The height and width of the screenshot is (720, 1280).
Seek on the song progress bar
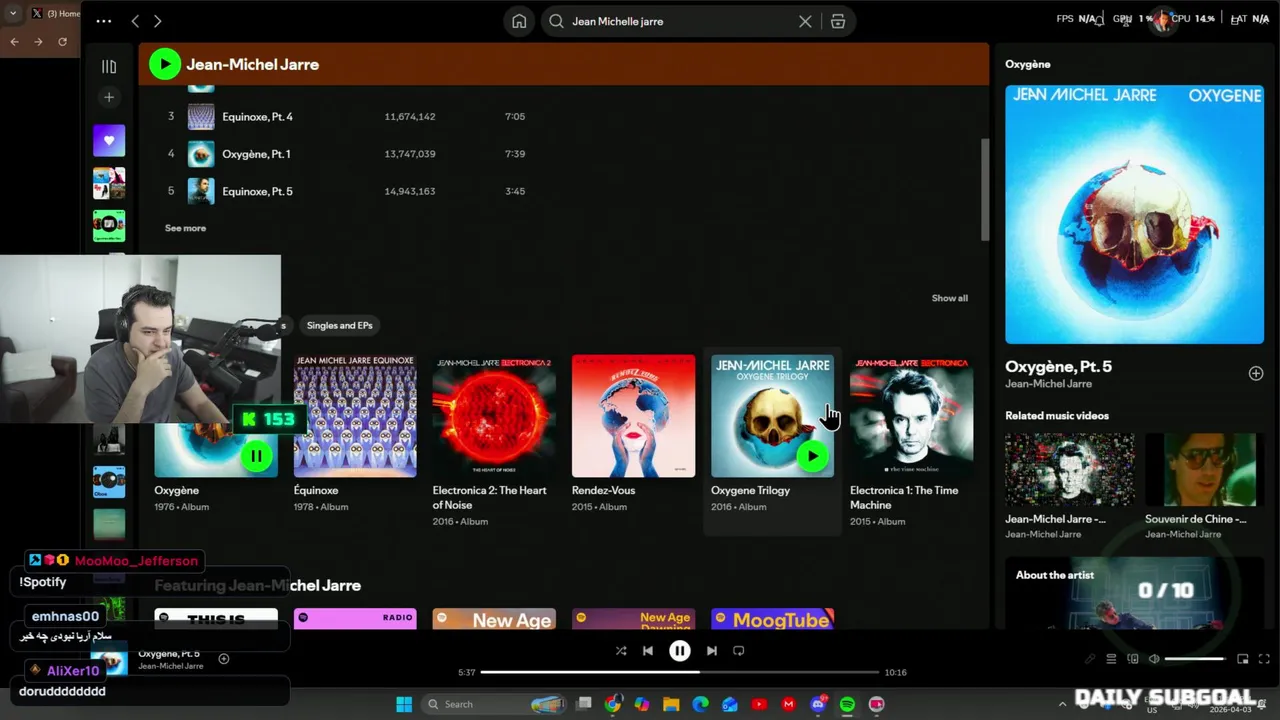click(679, 672)
